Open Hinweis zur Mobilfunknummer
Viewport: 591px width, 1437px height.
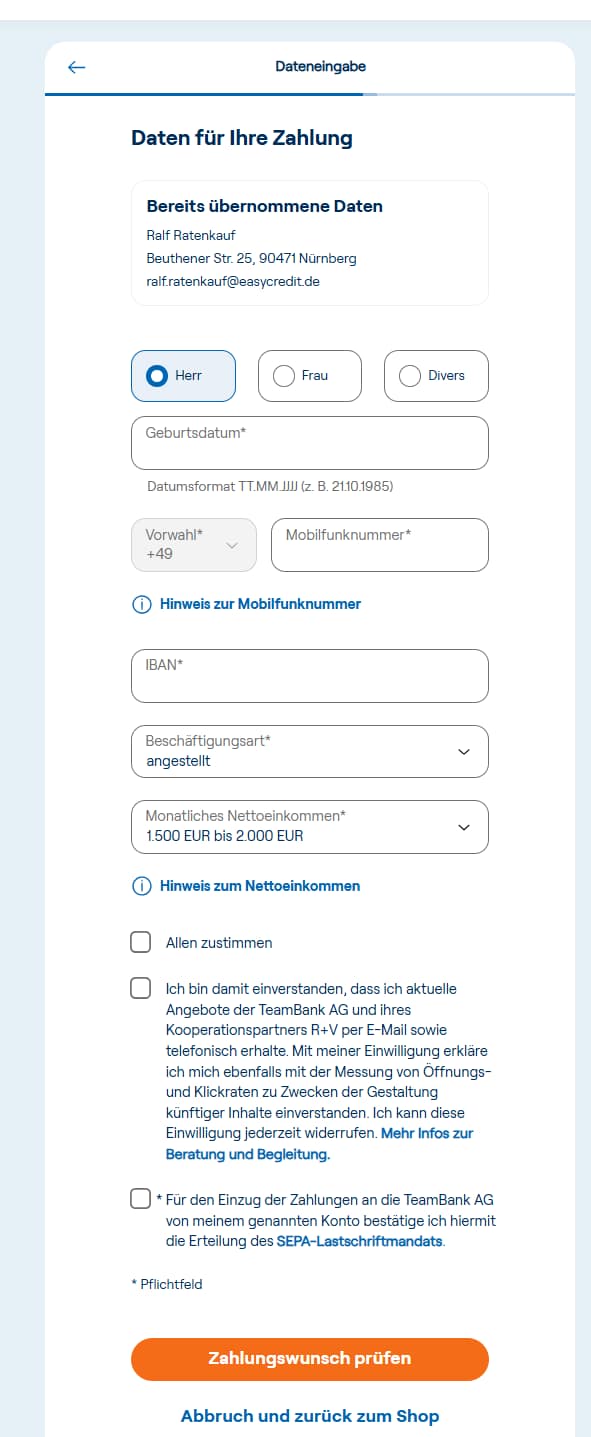(260, 603)
